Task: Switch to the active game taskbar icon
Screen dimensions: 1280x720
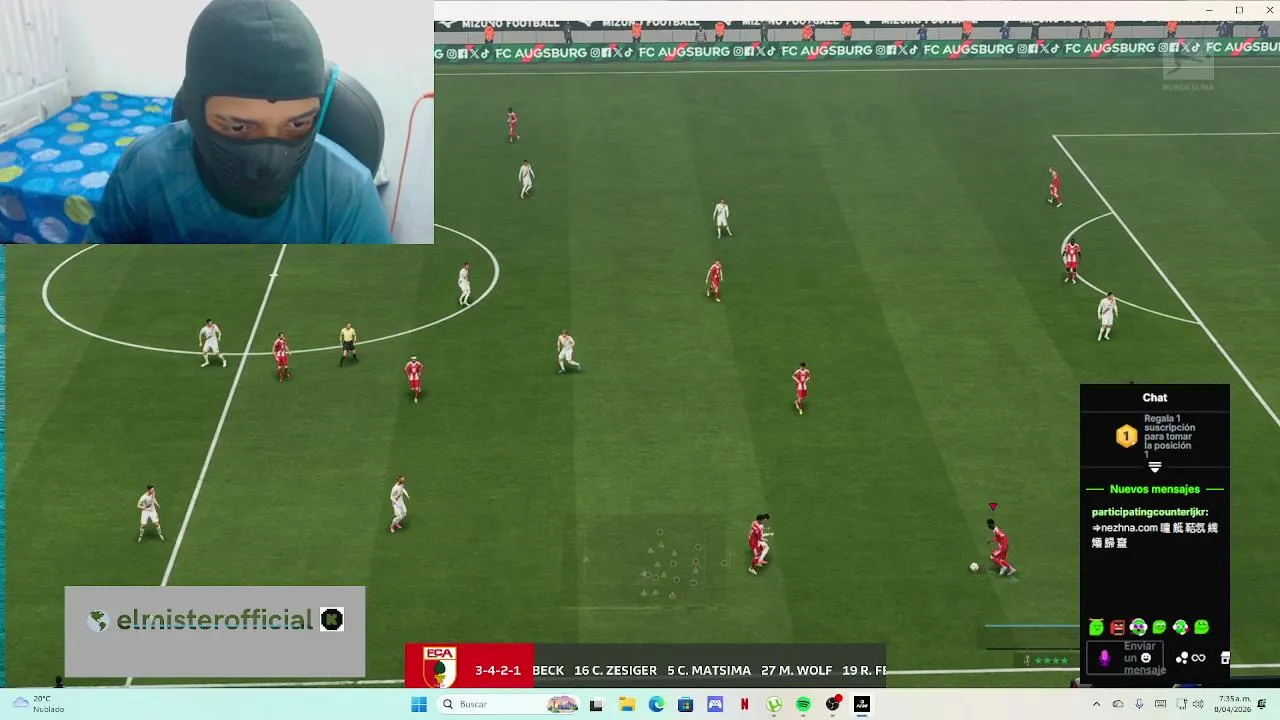Action: pos(861,704)
